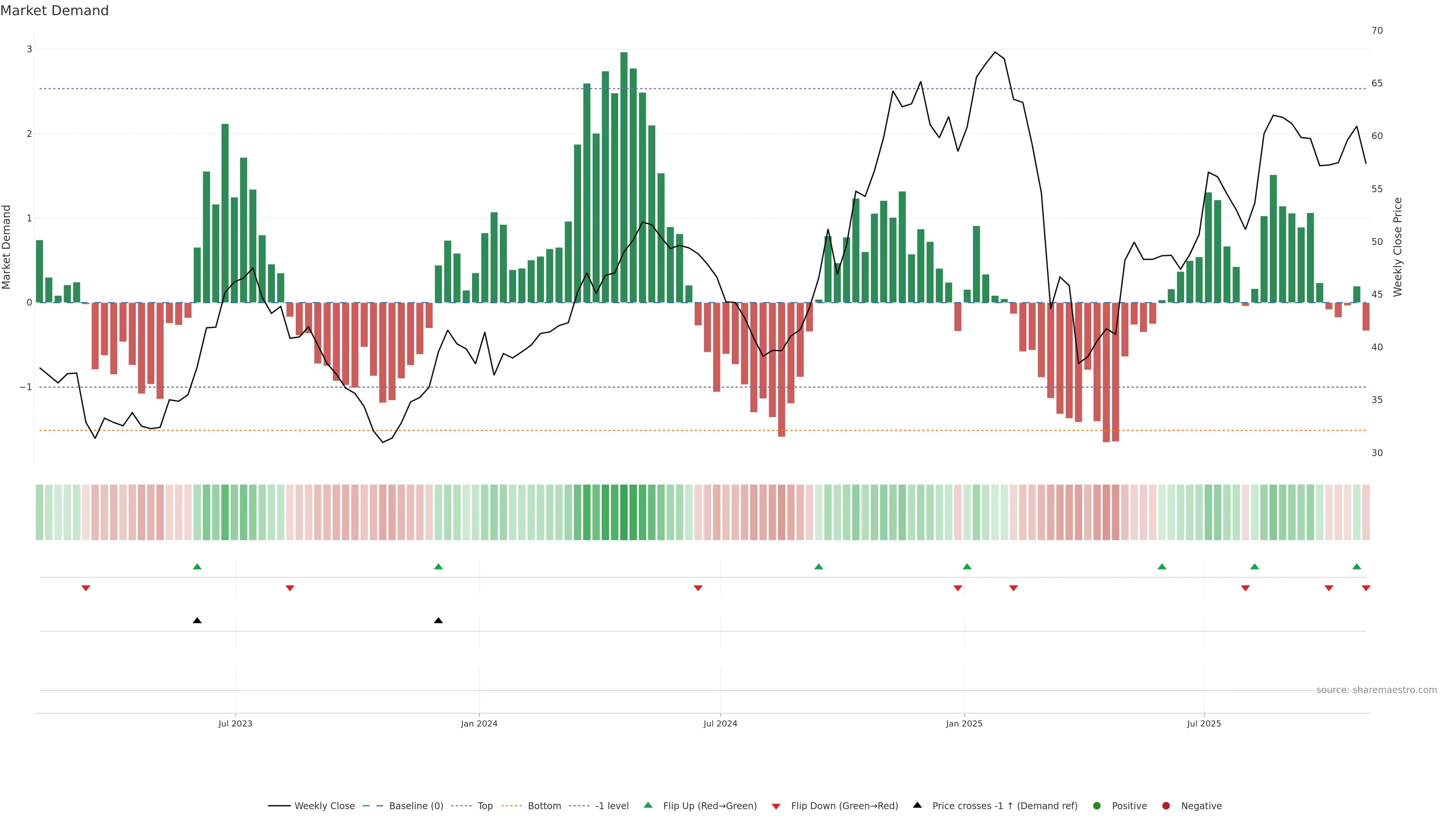Viewport: 1456px width, 819px height.
Task: Click the Market Demand chart title
Action: [54, 11]
